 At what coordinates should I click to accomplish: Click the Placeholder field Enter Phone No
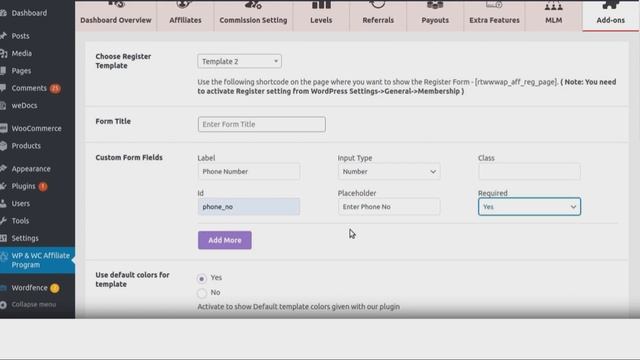[389, 207]
